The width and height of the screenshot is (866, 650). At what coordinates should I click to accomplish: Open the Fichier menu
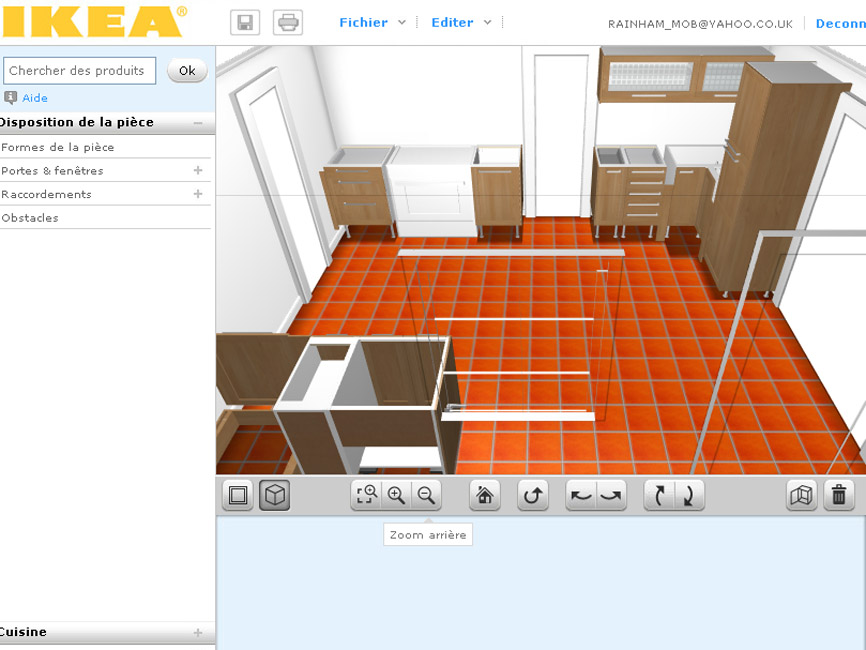coord(364,21)
